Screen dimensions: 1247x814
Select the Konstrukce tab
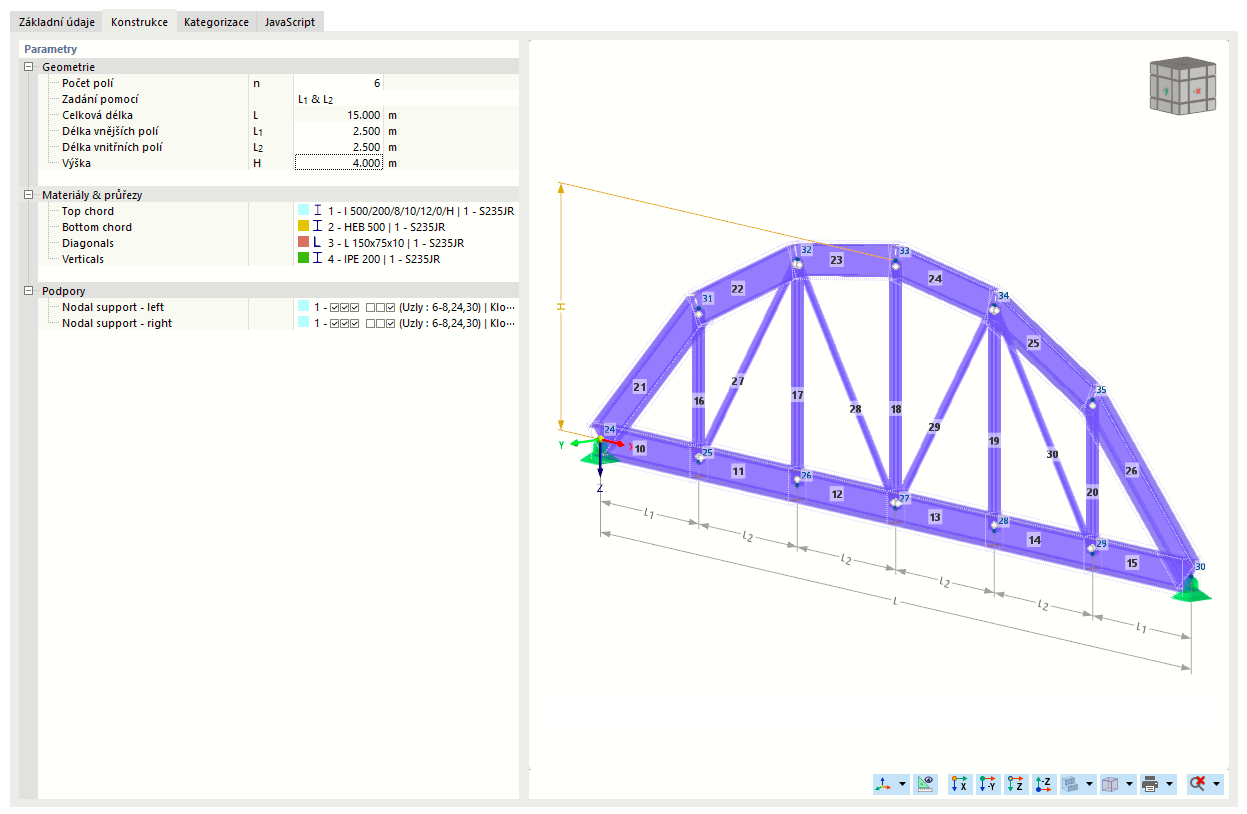tap(139, 21)
